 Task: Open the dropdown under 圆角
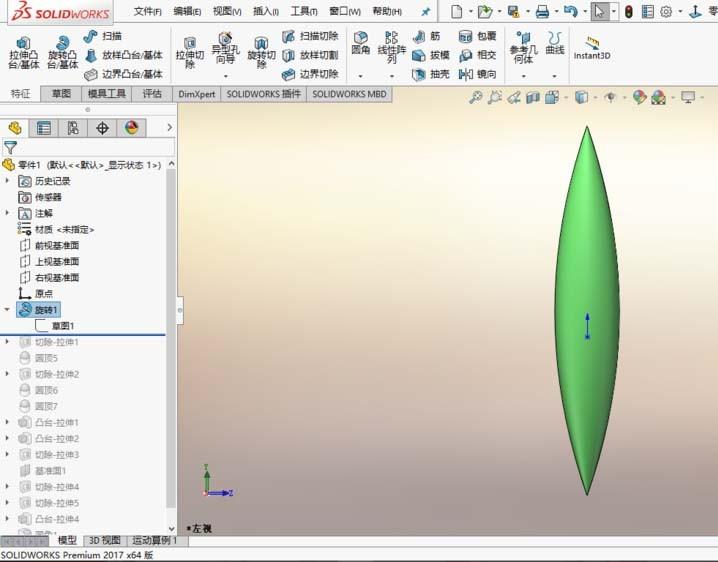point(360,76)
